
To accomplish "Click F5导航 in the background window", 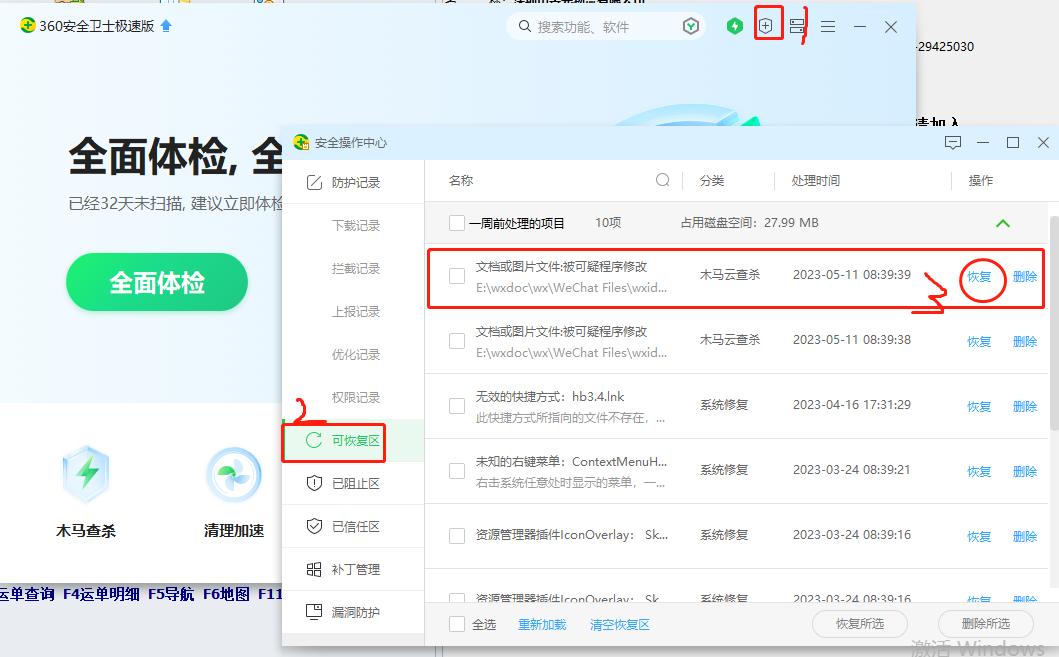I will coord(171,594).
